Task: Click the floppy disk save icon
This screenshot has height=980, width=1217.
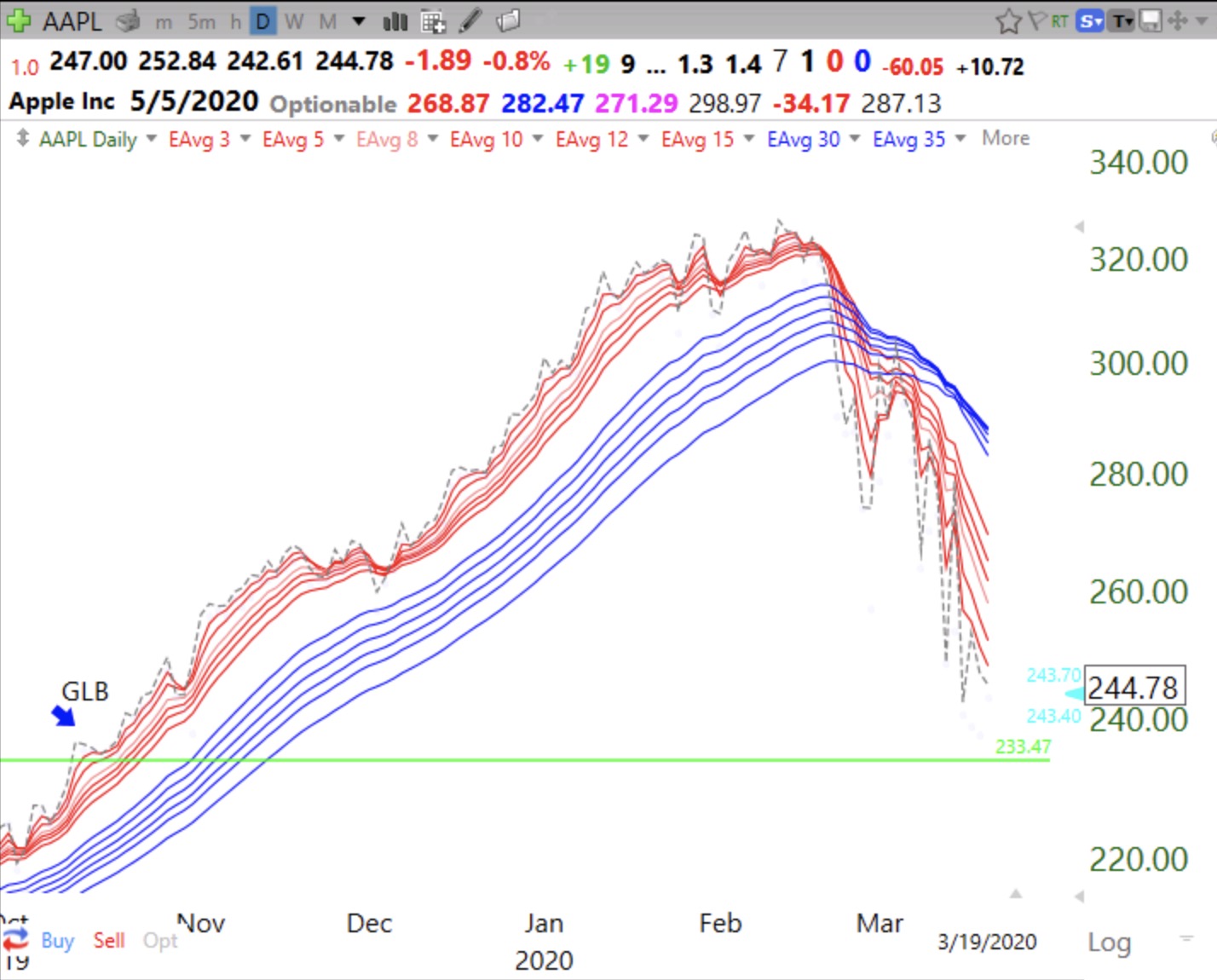Action: click(1149, 20)
